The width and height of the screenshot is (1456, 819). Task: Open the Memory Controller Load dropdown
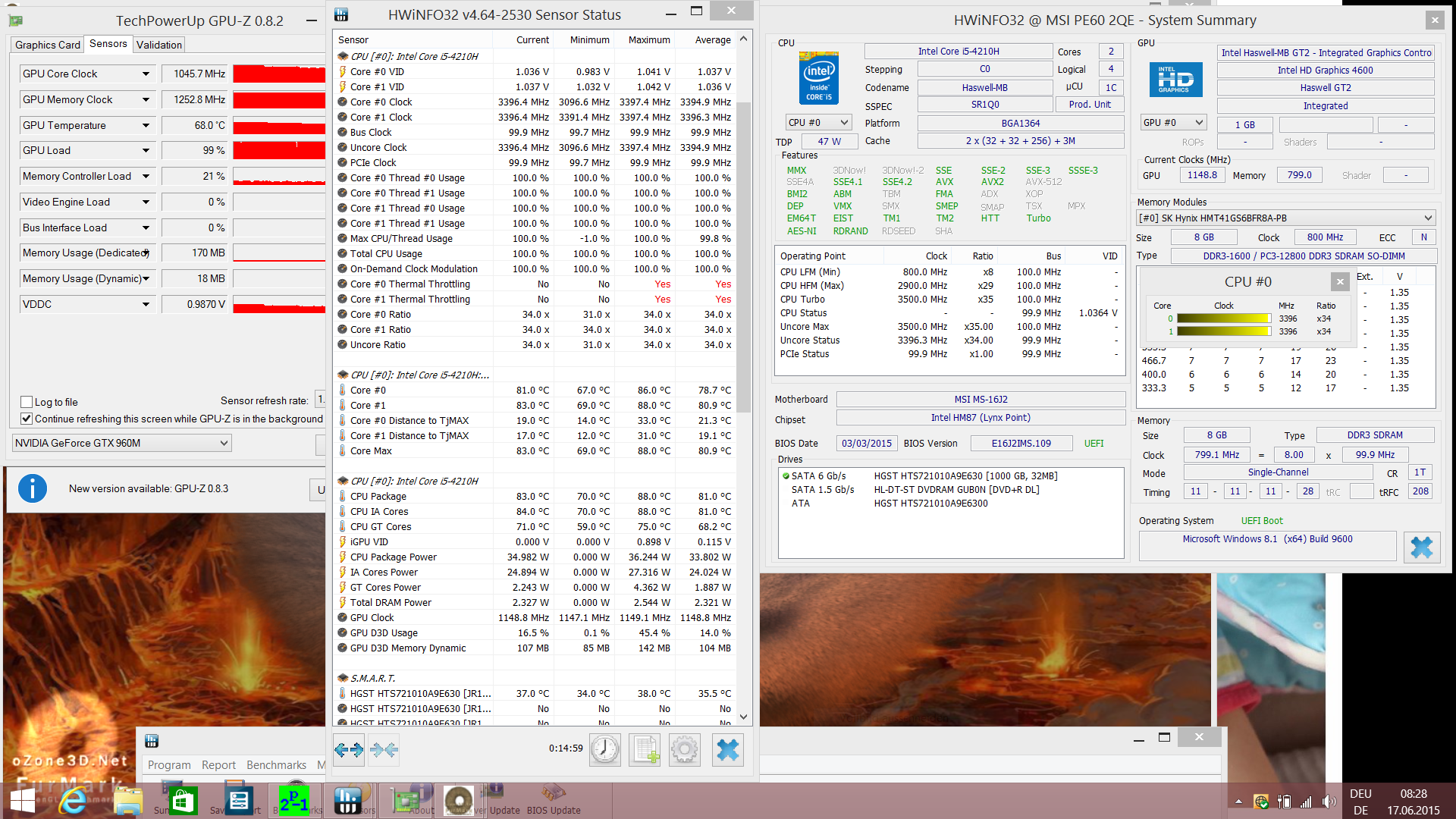pos(146,176)
